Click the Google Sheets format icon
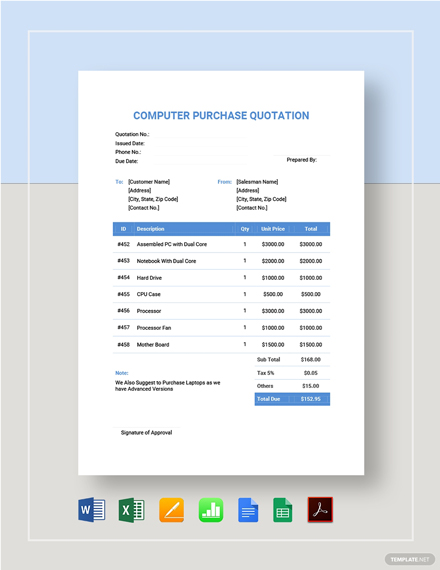Screen dimensions: 440x570 pos(283,510)
